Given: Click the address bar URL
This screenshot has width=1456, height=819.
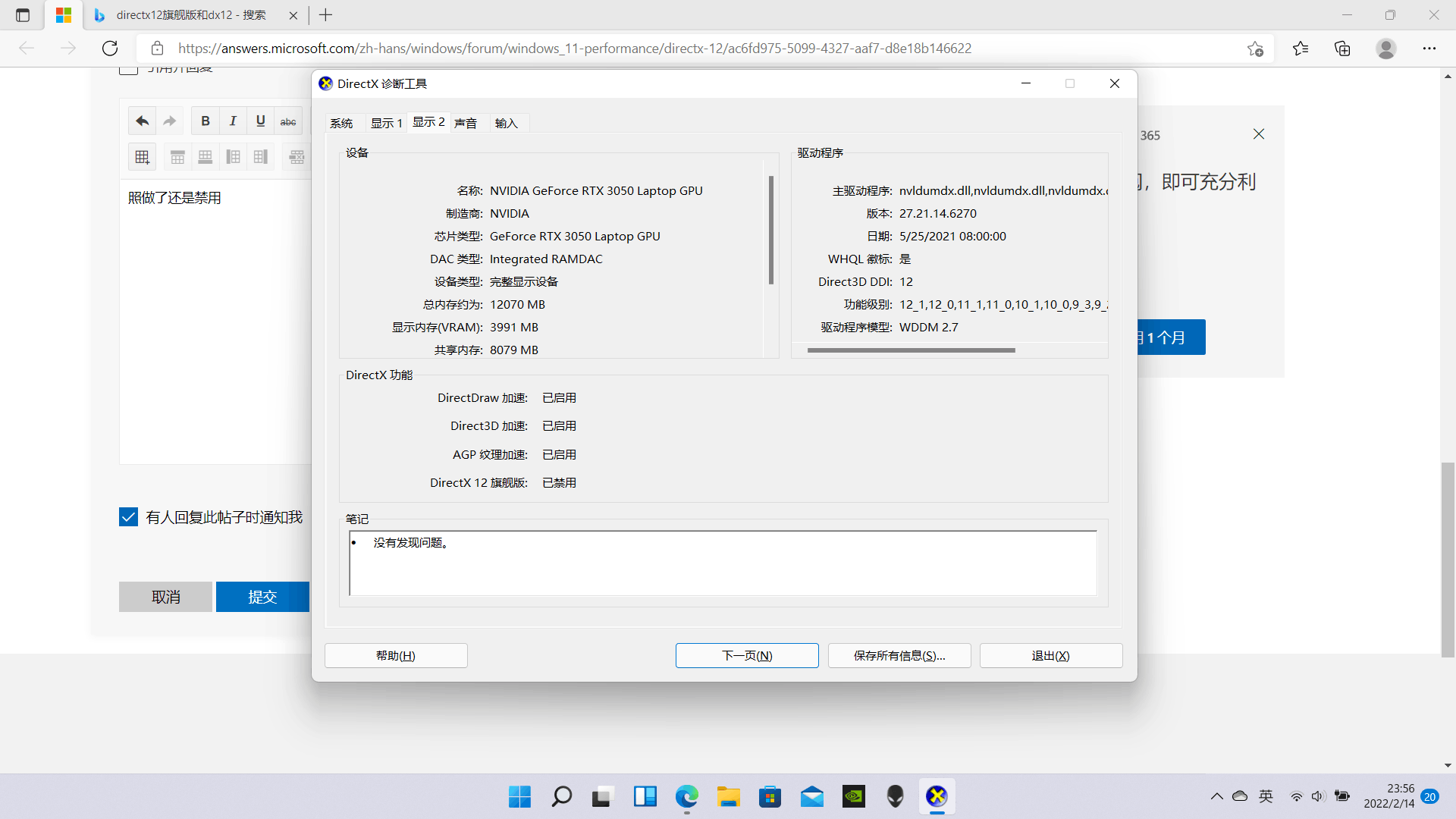Looking at the screenshot, I should coord(575,49).
